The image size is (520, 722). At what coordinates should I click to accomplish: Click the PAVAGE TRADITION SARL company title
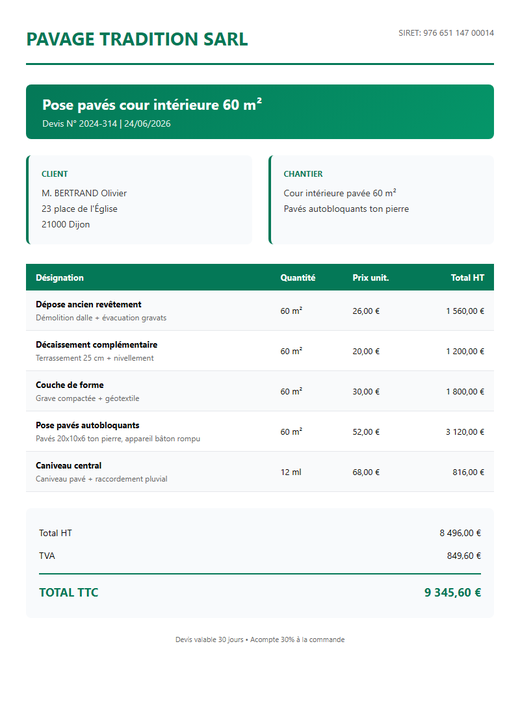tap(137, 39)
